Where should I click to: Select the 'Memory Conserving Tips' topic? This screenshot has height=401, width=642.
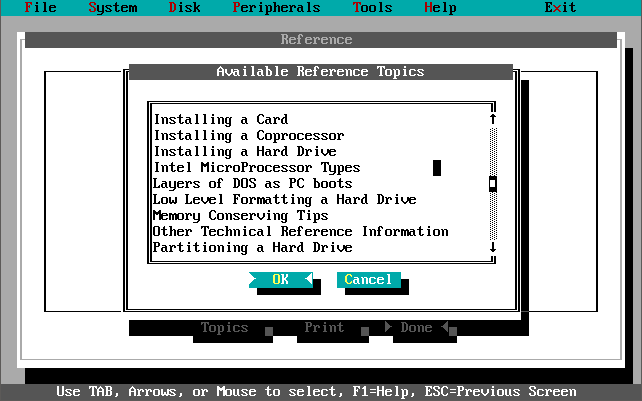click(x=321, y=215)
